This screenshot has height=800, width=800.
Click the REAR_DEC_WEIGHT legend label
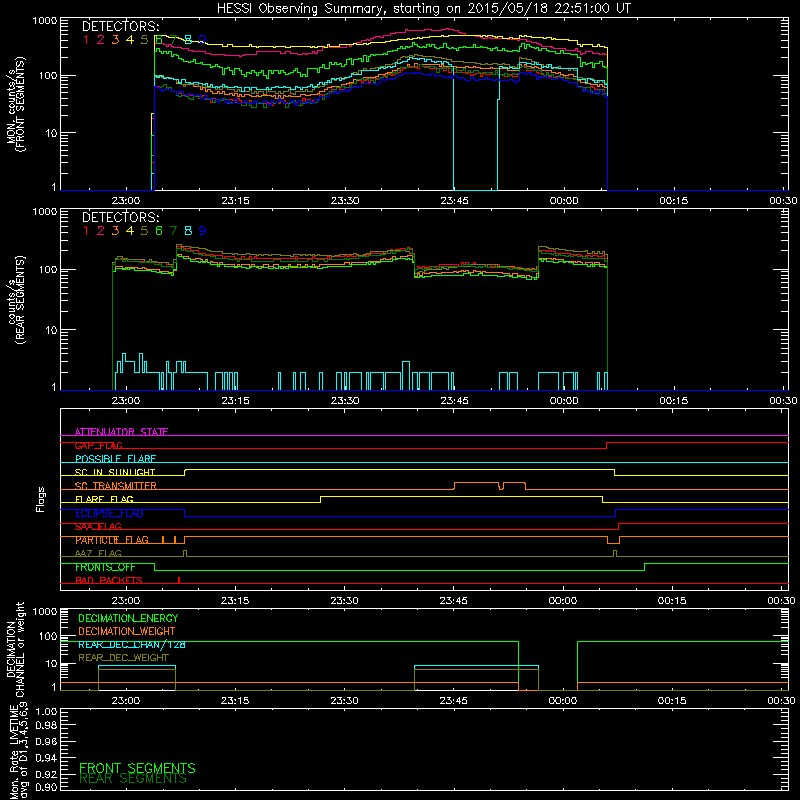(123, 658)
